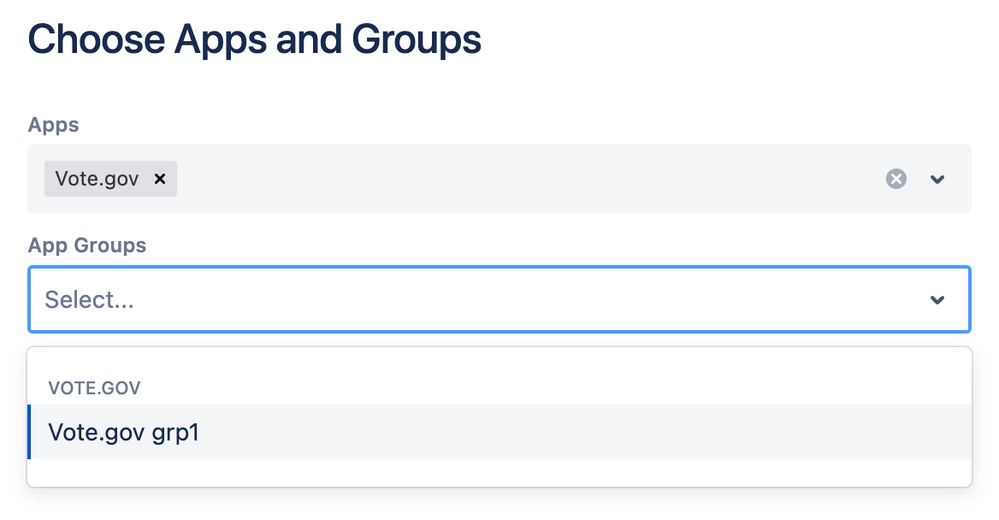Image resolution: width=999 pixels, height=520 pixels.
Task: Close the App Groups options list via arrow
Action: point(937,300)
